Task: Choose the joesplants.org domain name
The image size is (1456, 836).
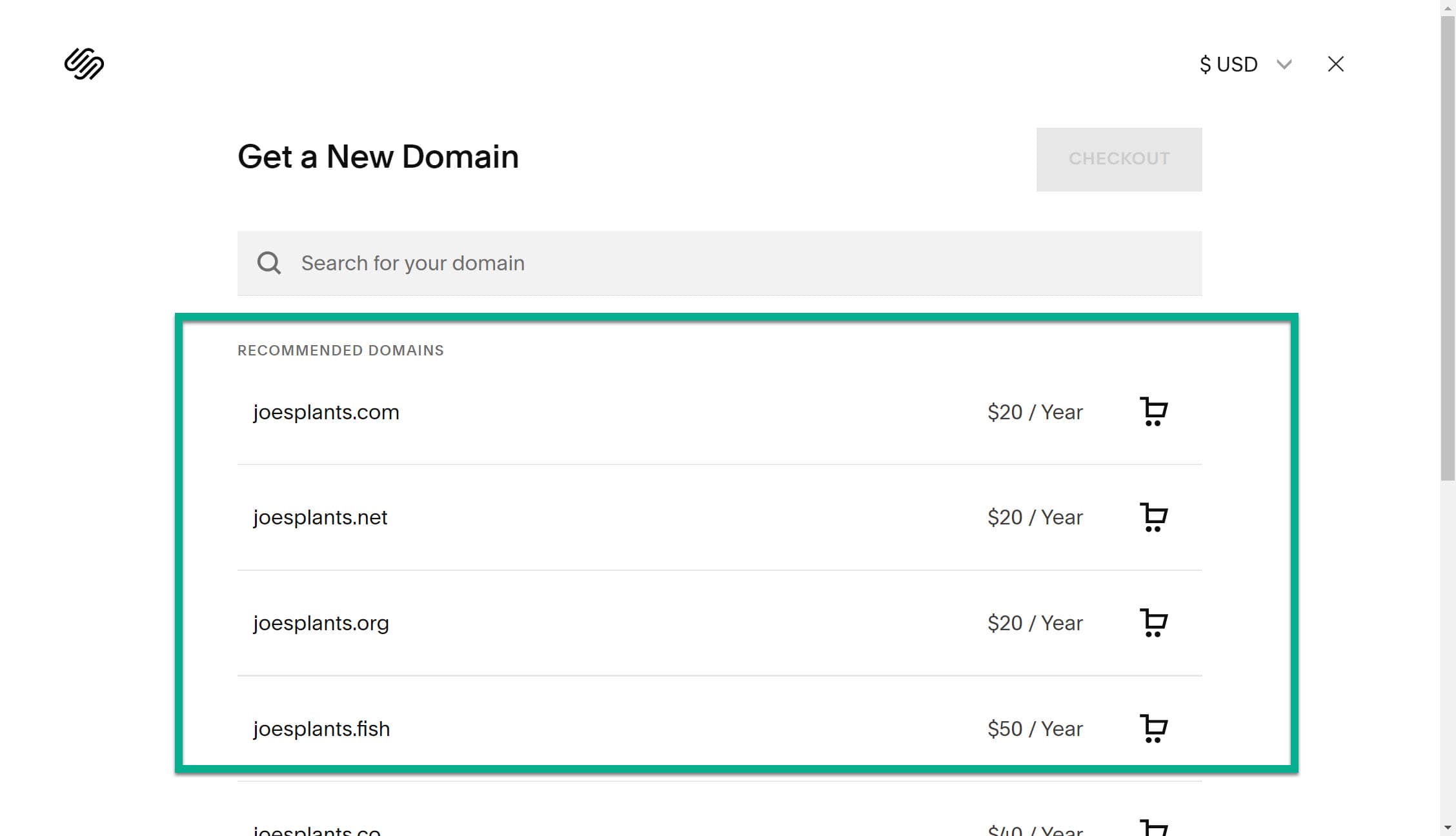Action: pos(321,623)
